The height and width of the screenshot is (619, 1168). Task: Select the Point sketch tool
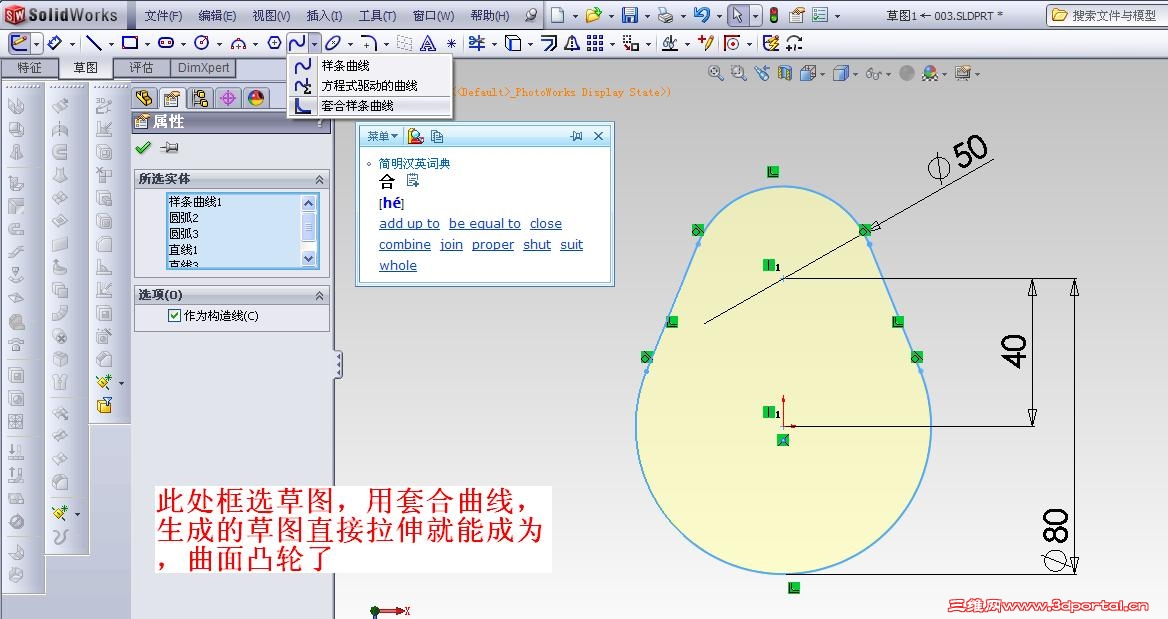451,43
